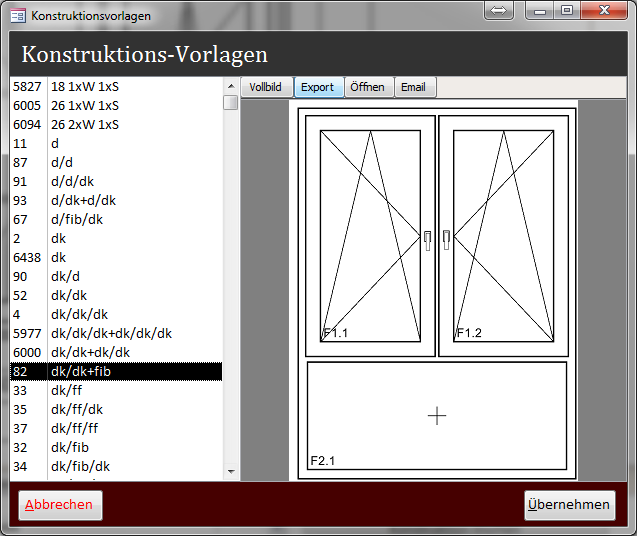
Task: Select template 34 'dk/fib/dk'
Action: [116, 467]
